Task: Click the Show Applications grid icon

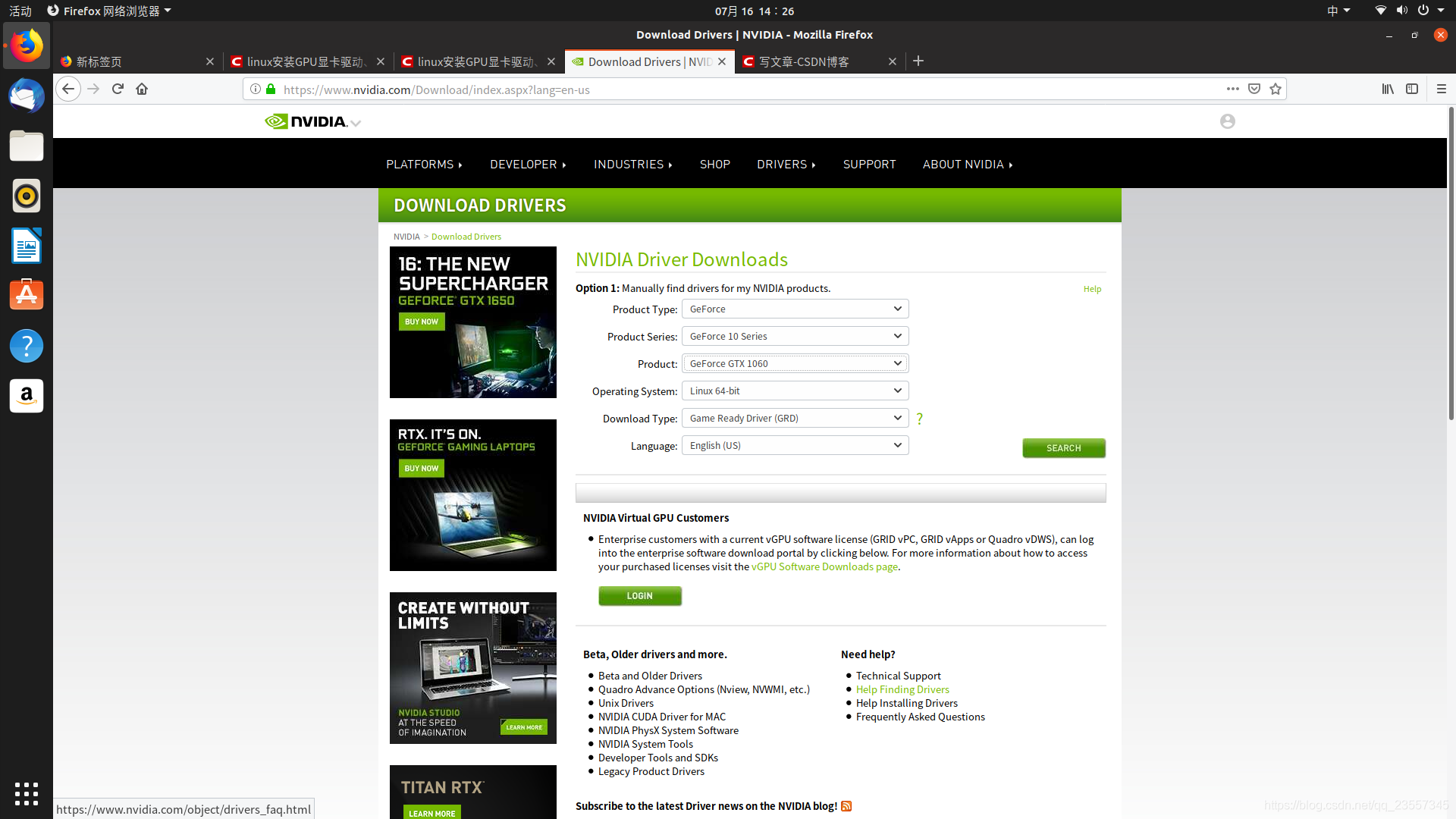Action: tap(26, 793)
